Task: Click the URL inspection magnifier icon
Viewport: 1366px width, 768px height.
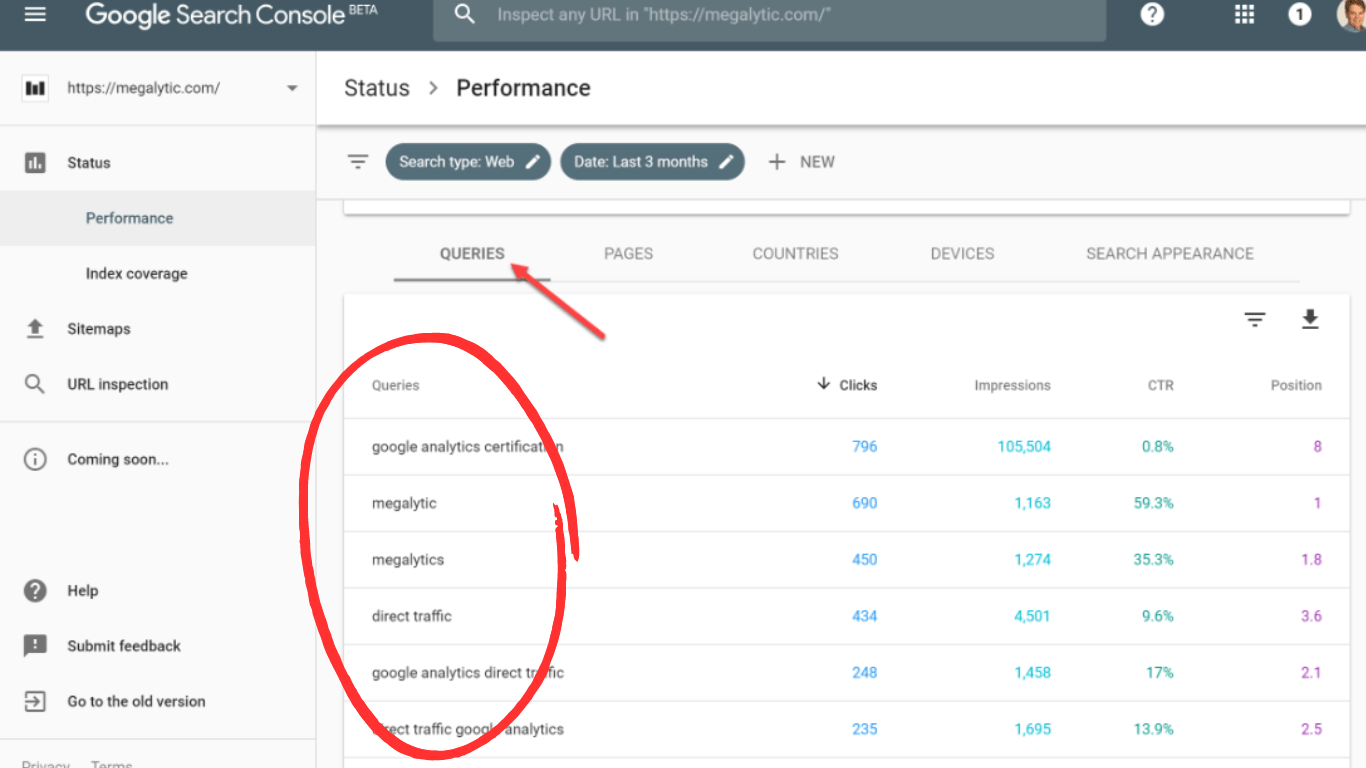Action: 35,384
